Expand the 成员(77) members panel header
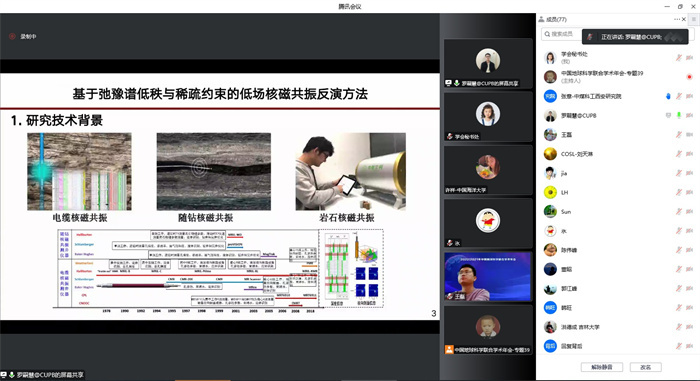This screenshot has height=381, width=700. coord(553,19)
